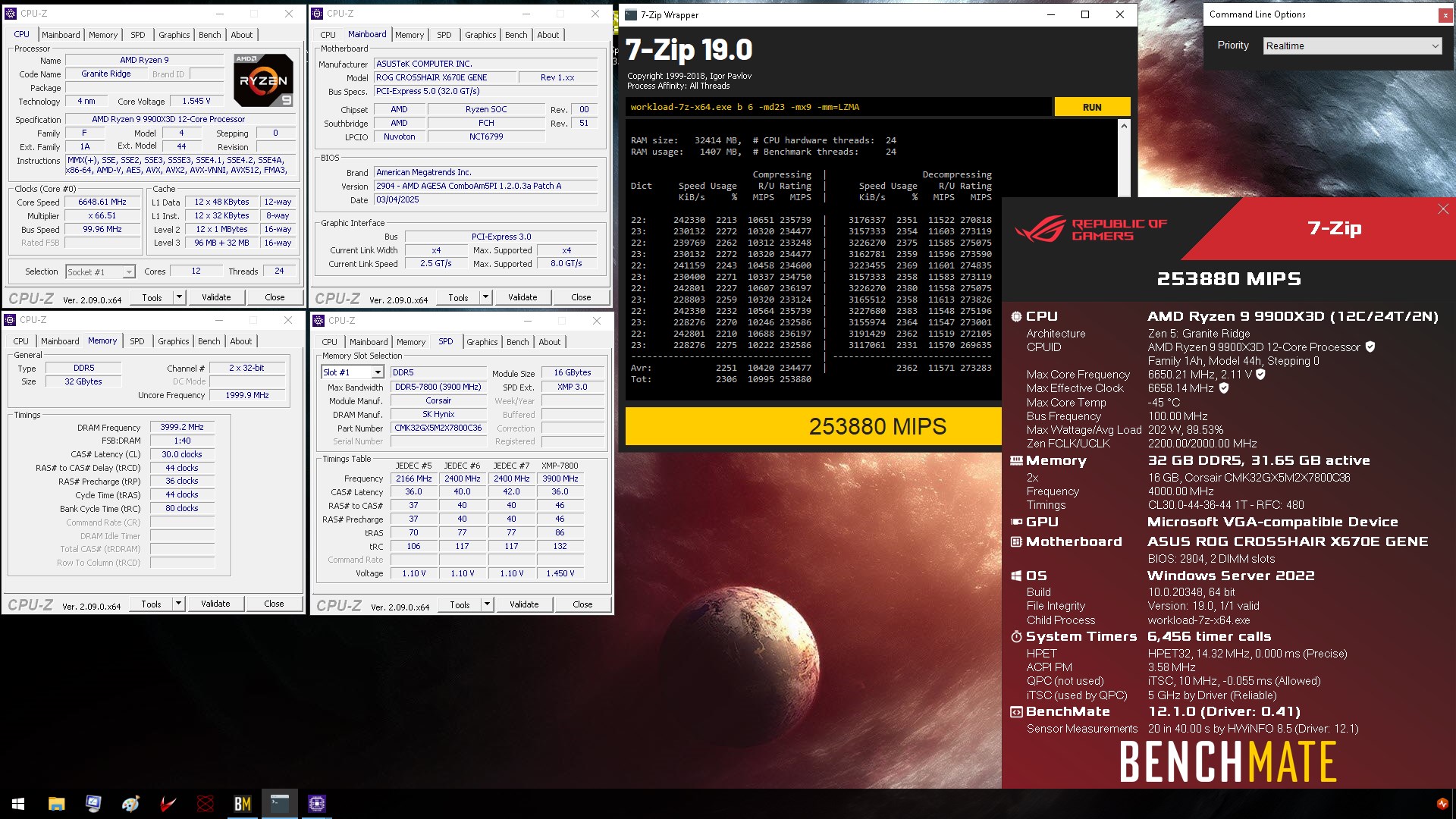Click the verified shield beside CPUID line
The height and width of the screenshot is (819, 1456).
click(x=1370, y=347)
